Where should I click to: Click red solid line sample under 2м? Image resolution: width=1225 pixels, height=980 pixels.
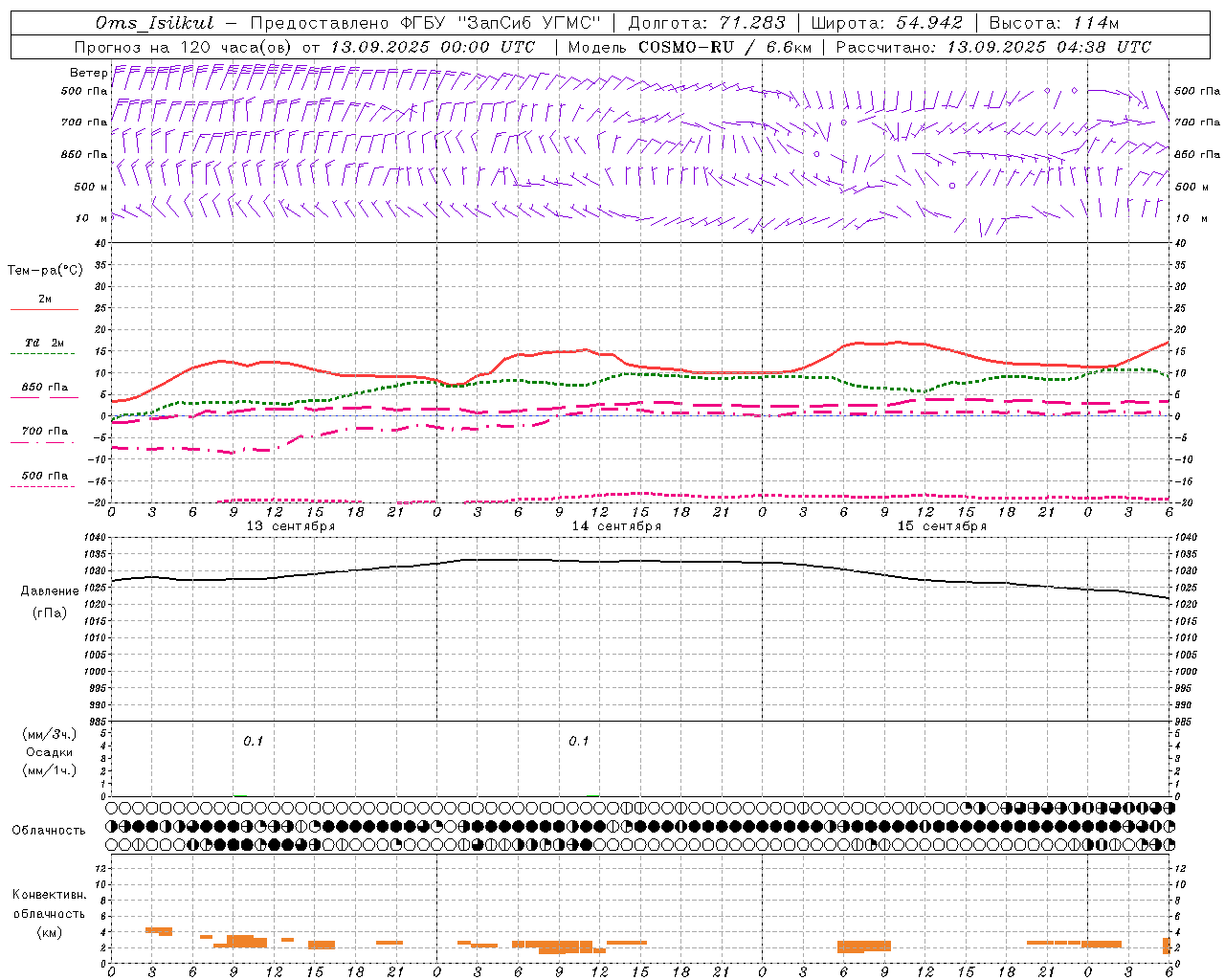(x=44, y=310)
